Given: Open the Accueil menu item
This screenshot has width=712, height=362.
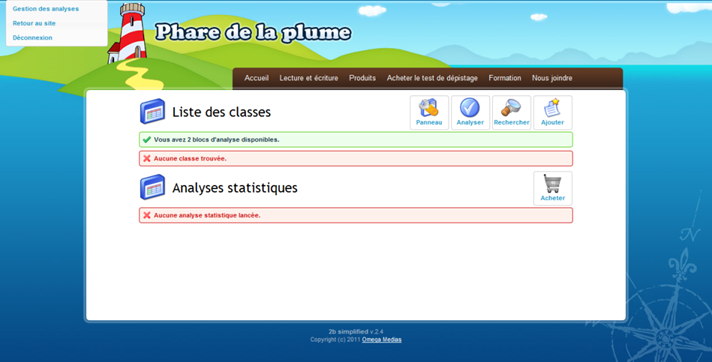Looking at the screenshot, I should 257,78.
